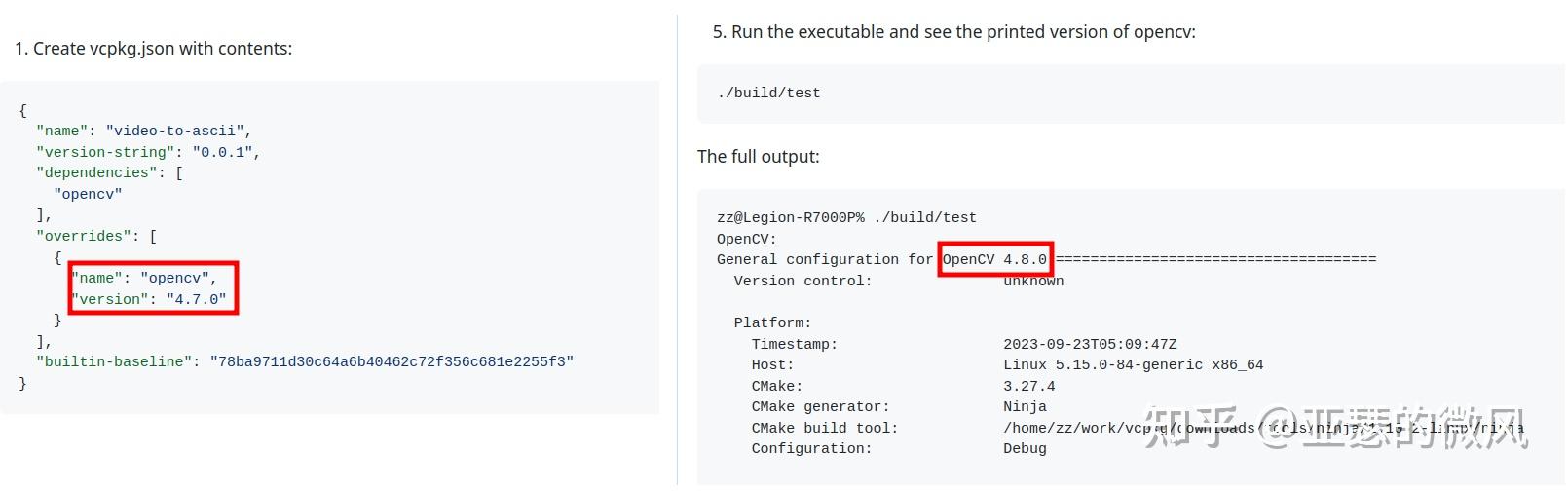This screenshot has width=1568, height=492.
Task: Click the 'Ninja' CMake generator value
Action: click(1025, 406)
